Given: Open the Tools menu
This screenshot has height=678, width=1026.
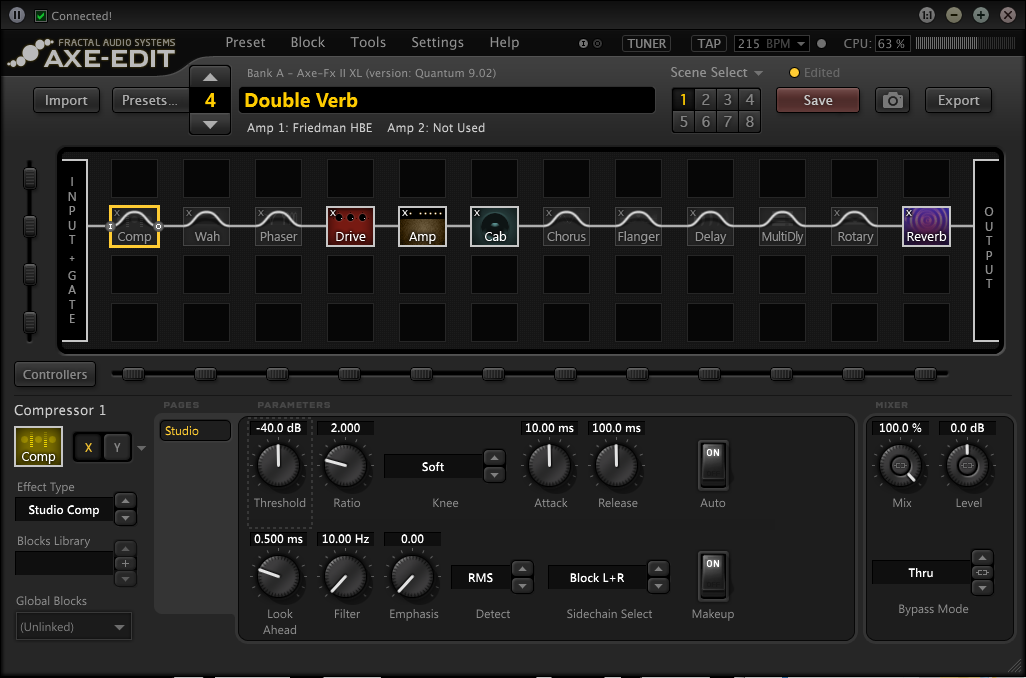Looking at the screenshot, I should pos(368,43).
